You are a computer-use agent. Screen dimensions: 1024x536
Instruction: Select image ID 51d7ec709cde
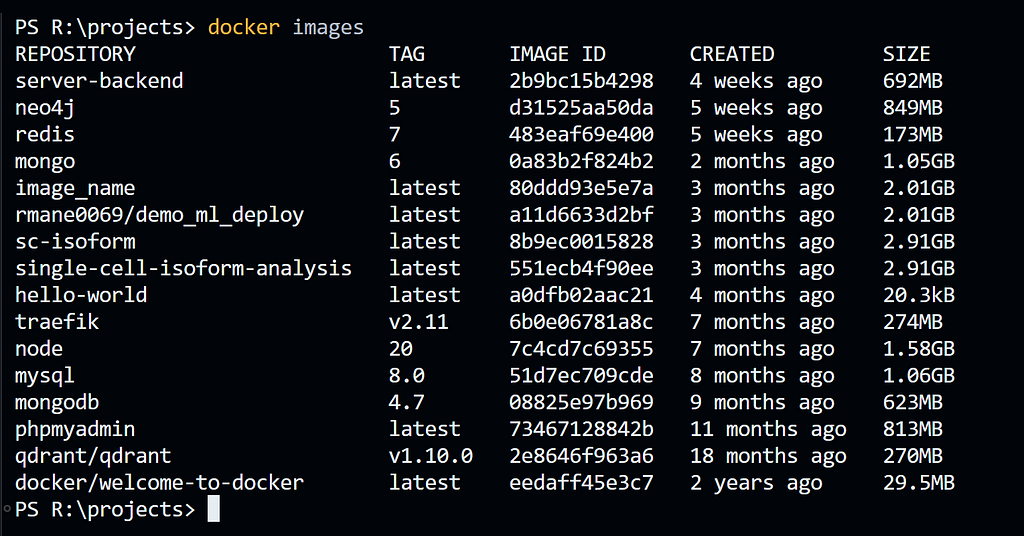(x=581, y=375)
